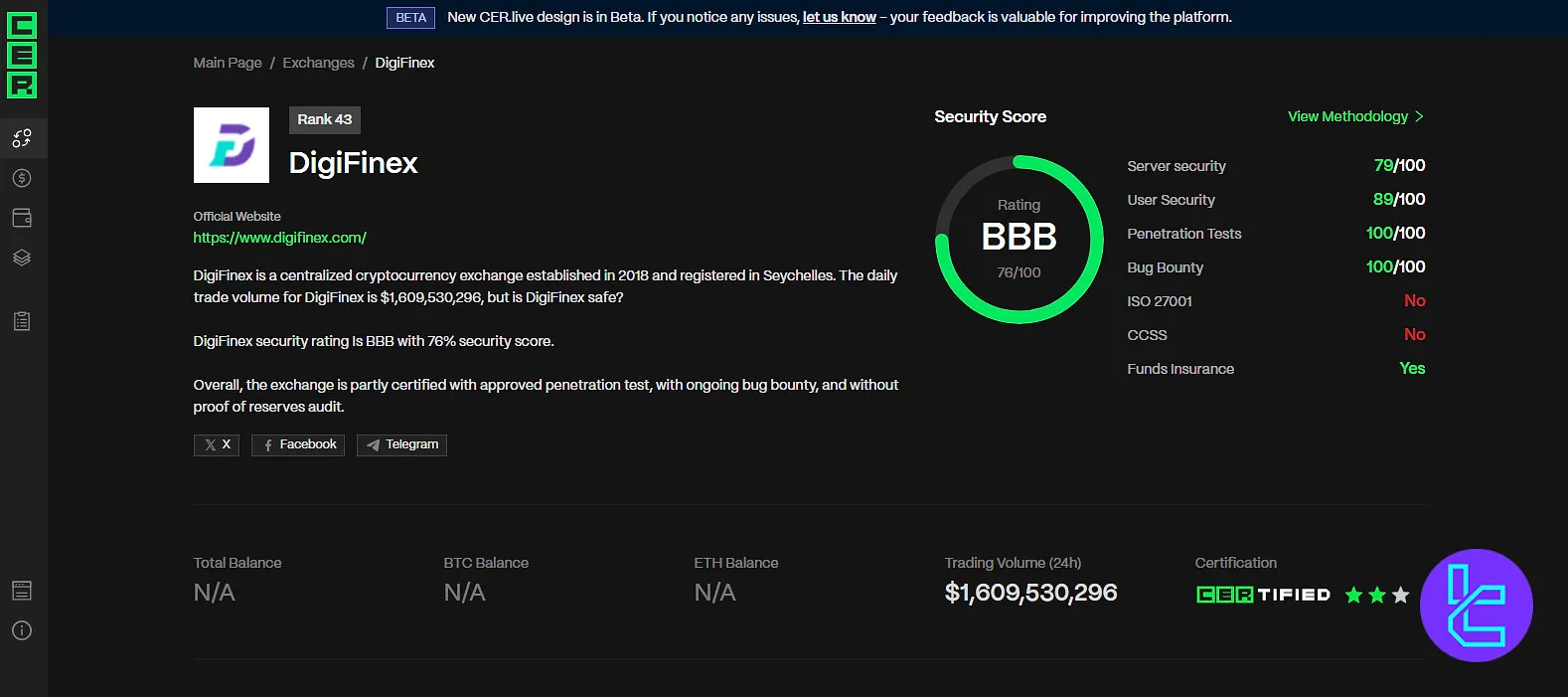Open DigiFinex's Telegram channel button
1568x697 pixels.
click(402, 444)
